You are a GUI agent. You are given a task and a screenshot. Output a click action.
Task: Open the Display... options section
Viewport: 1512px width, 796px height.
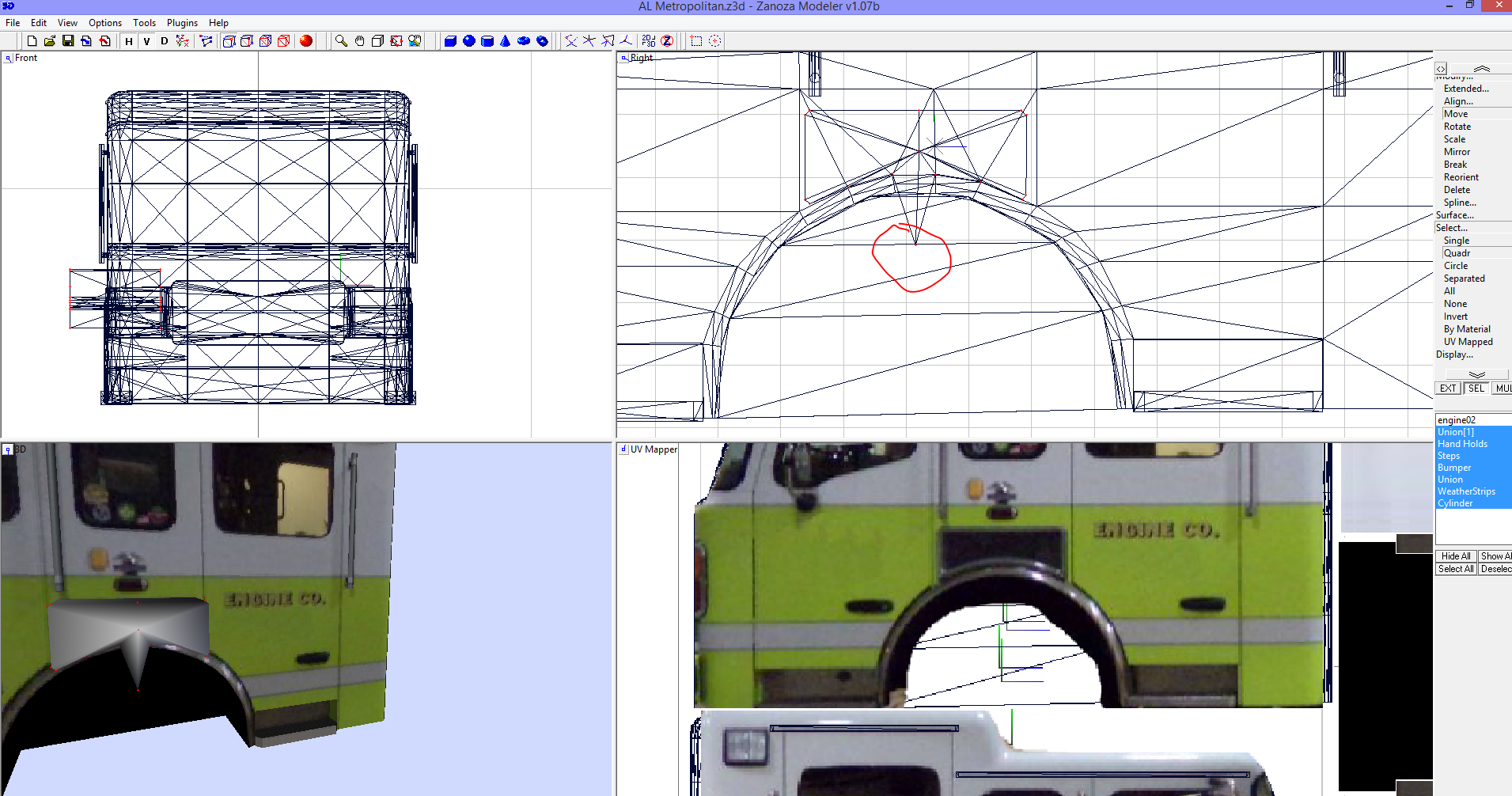pyautogui.click(x=1454, y=354)
